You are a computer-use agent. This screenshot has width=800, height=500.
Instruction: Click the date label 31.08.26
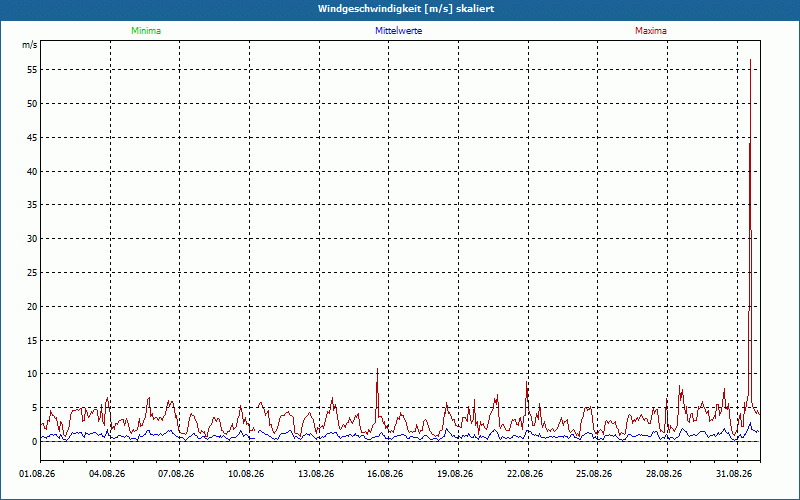(734, 474)
